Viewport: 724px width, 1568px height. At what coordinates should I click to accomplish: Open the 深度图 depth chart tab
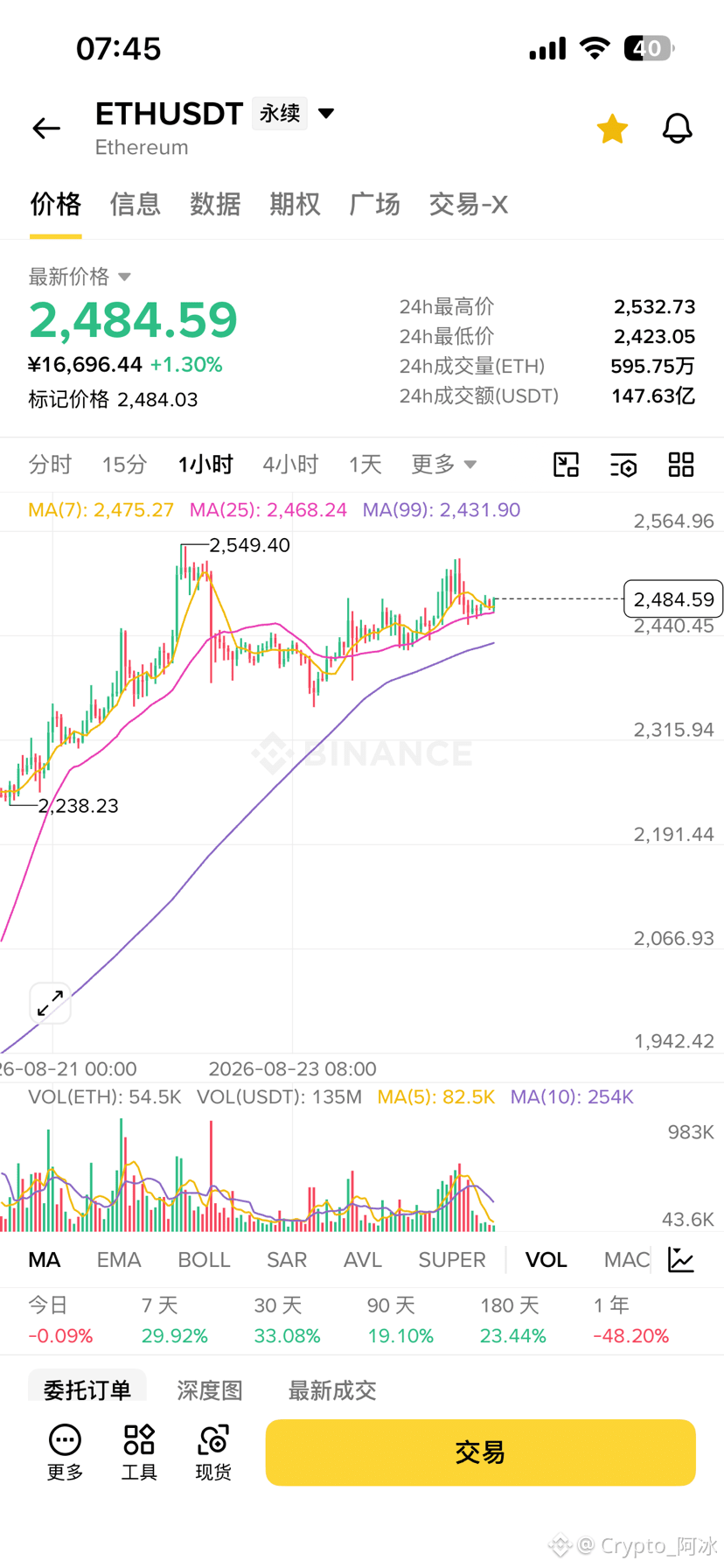click(210, 1389)
